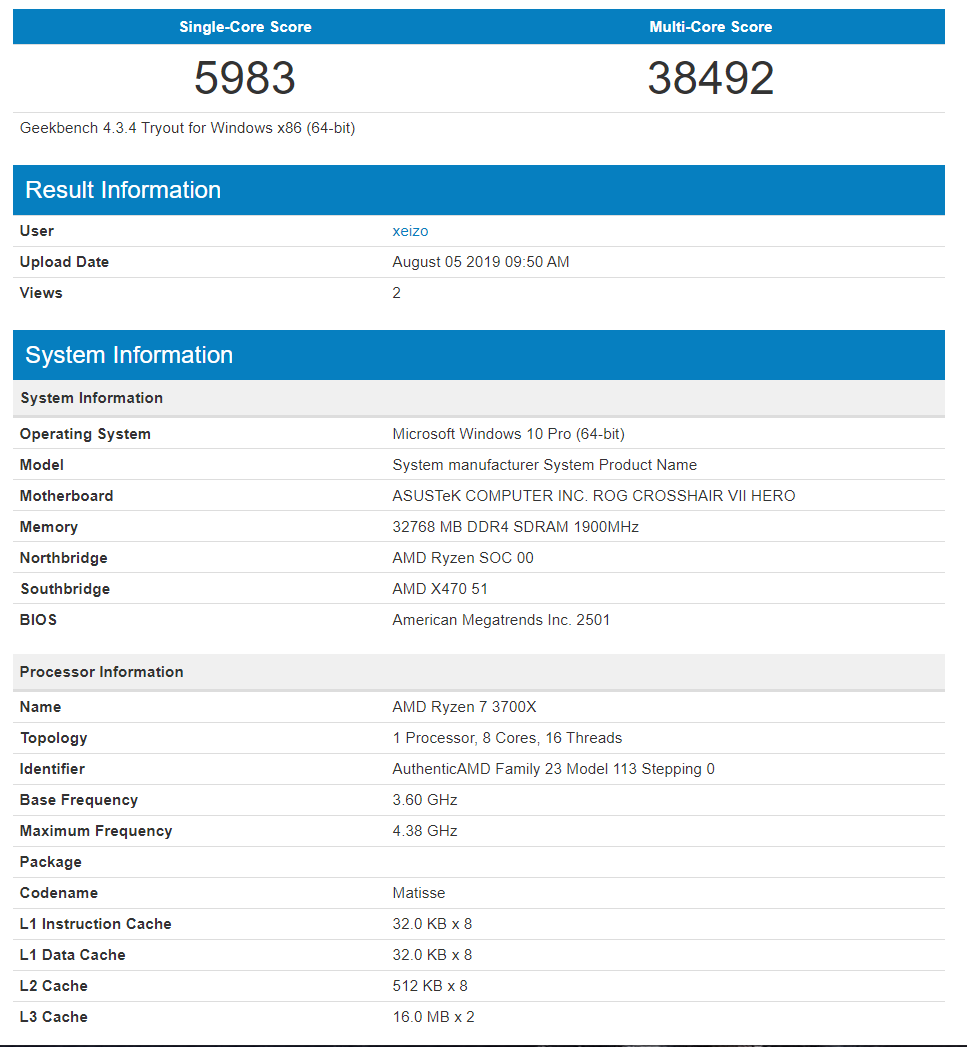
Task: Click the L1 Data Cache row label
Action: tap(72, 956)
